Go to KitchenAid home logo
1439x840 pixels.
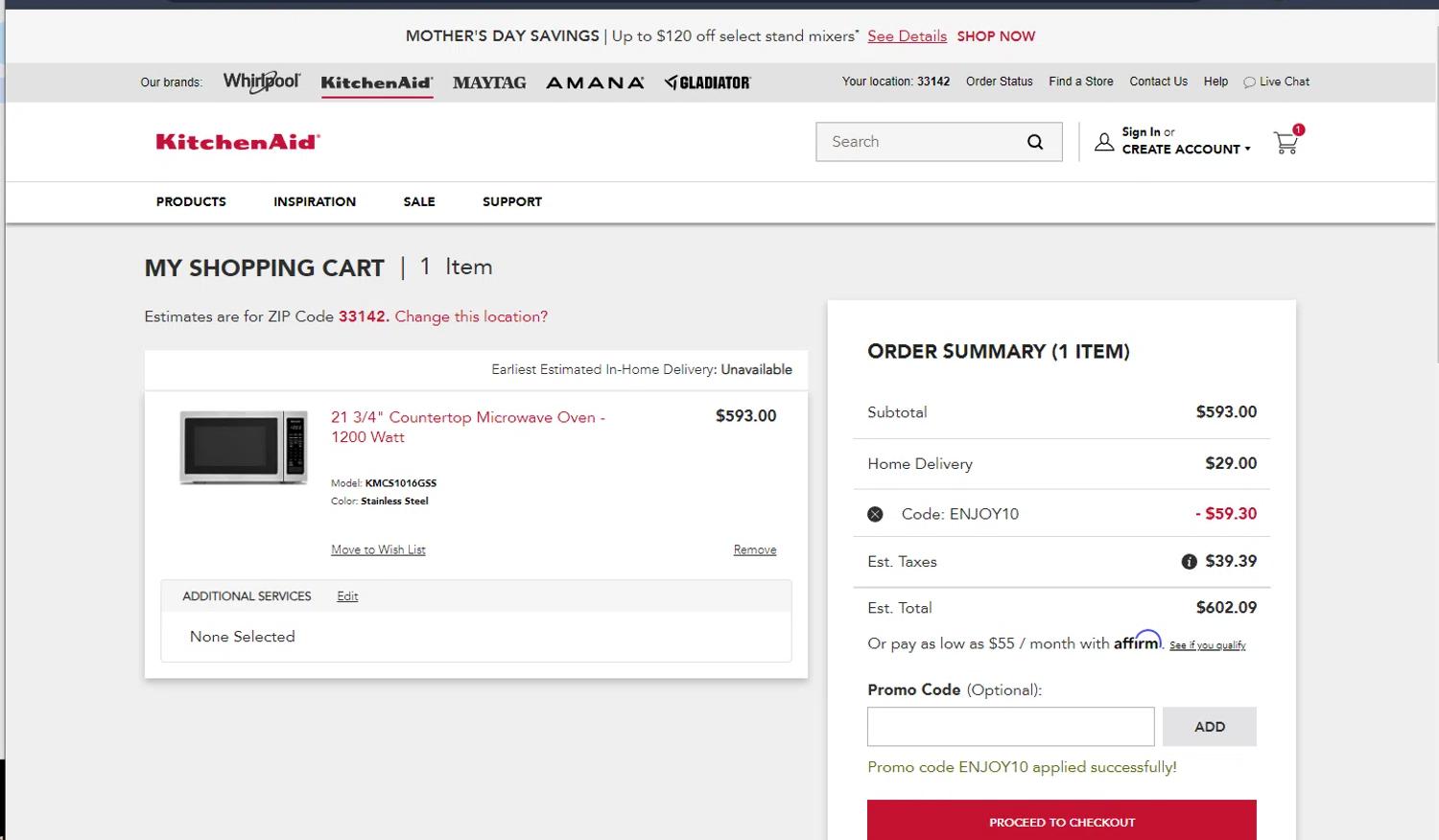(238, 142)
